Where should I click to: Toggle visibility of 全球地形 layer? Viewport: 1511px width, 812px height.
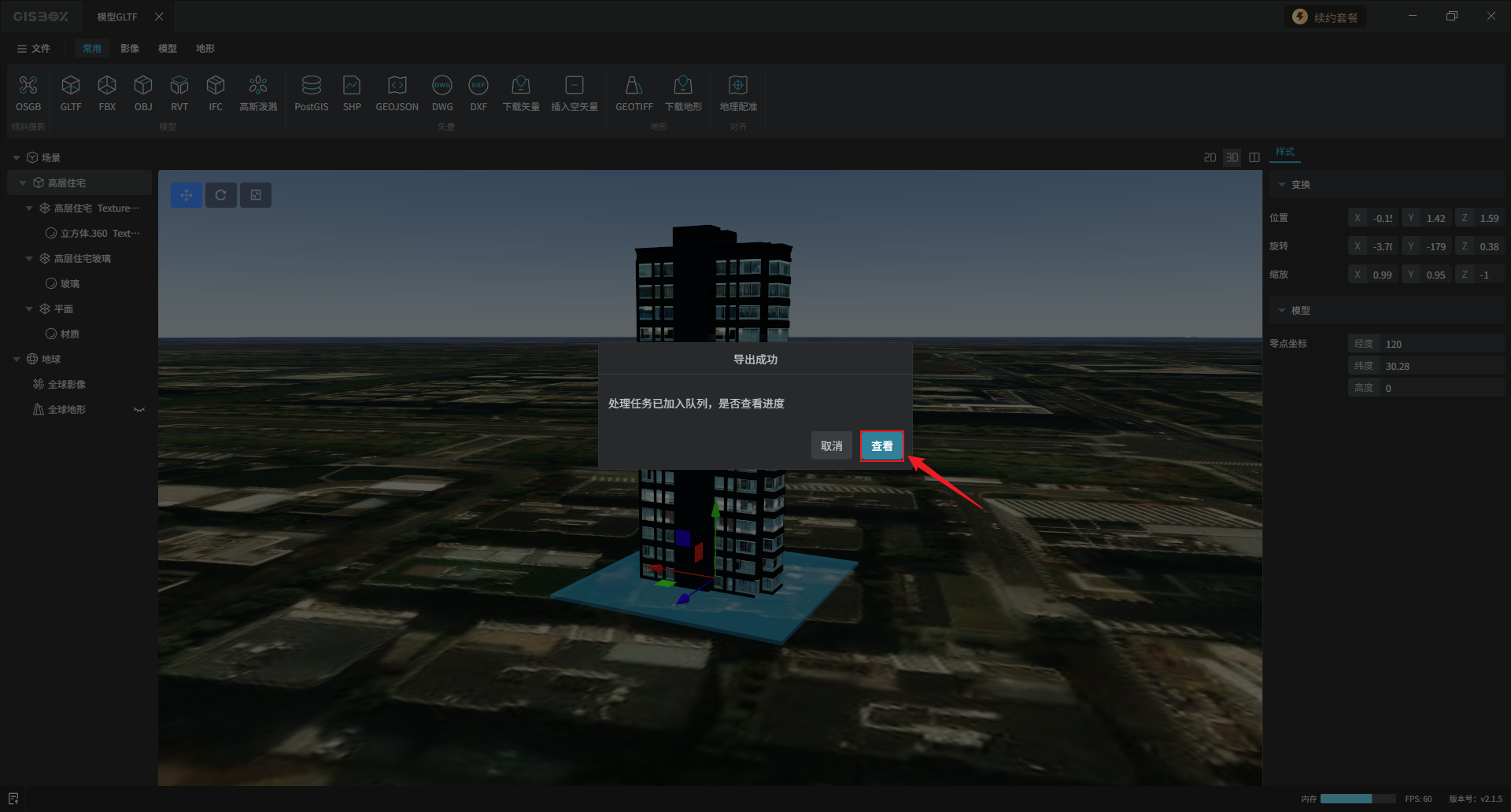[139, 410]
